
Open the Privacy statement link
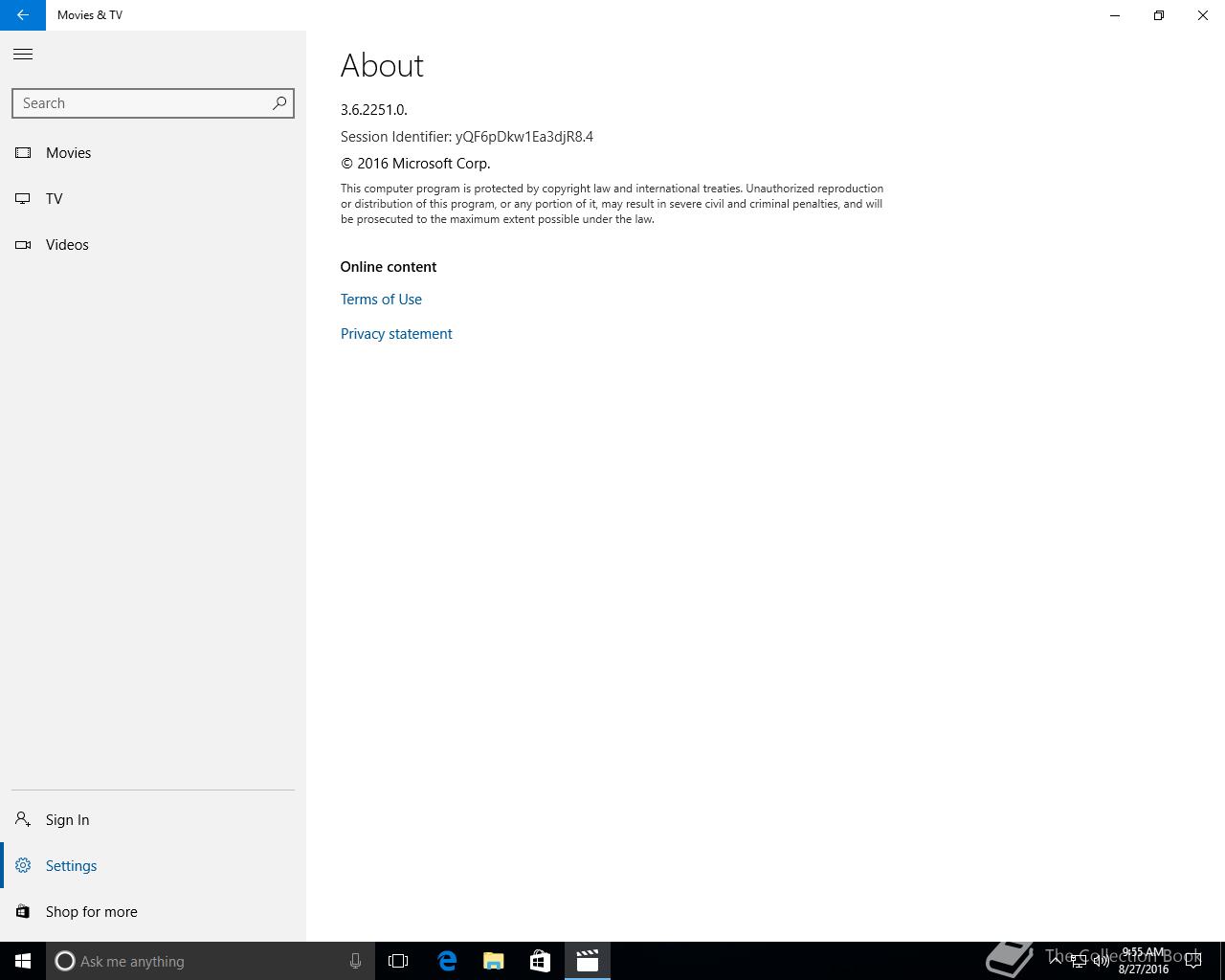[x=396, y=334]
